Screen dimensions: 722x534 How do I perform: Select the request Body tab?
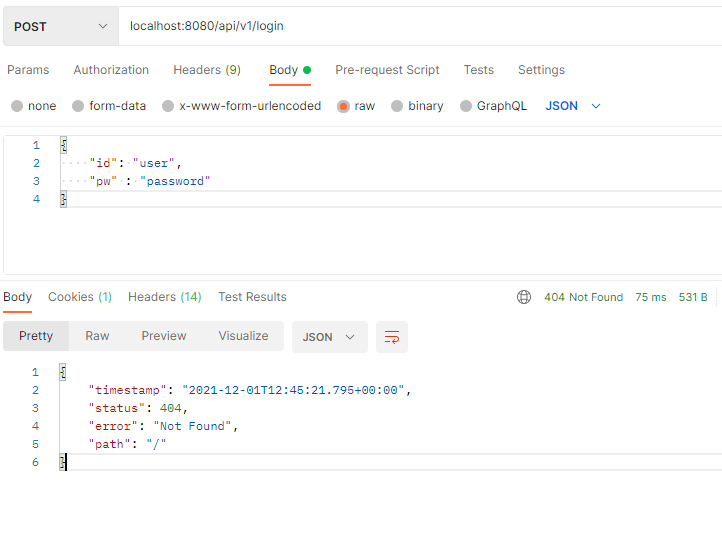tap(290, 70)
